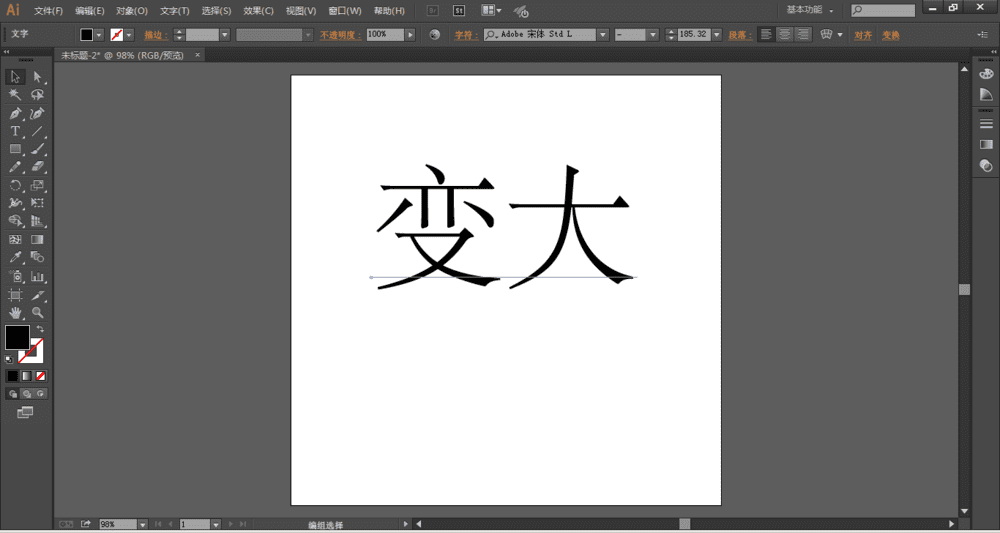1000x533 pixels.
Task: Enable Draw Behind mode
Action: 27,394
